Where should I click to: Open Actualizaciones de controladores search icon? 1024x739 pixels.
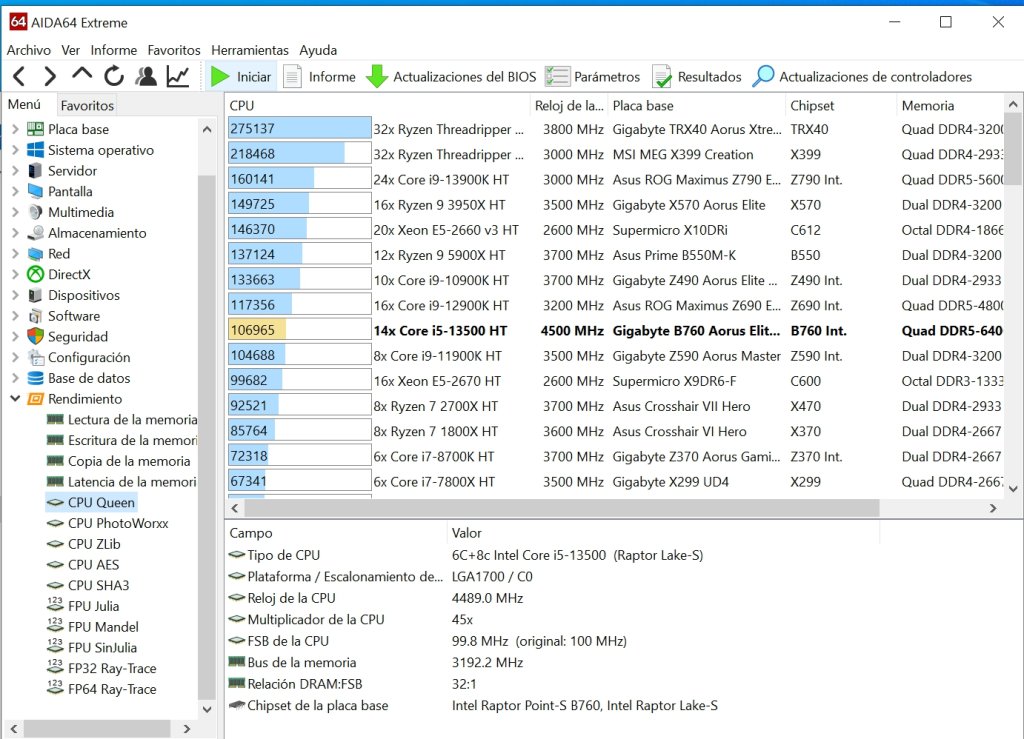coord(763,76)
